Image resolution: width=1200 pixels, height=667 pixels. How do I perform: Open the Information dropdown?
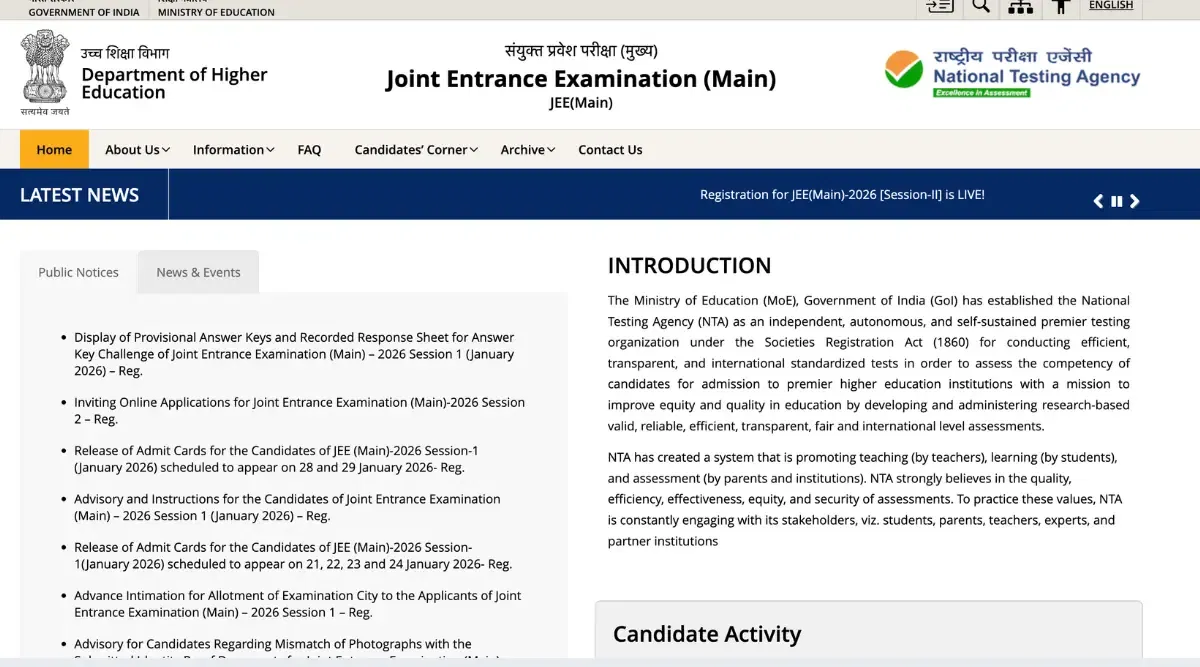[x=232, y=149]
